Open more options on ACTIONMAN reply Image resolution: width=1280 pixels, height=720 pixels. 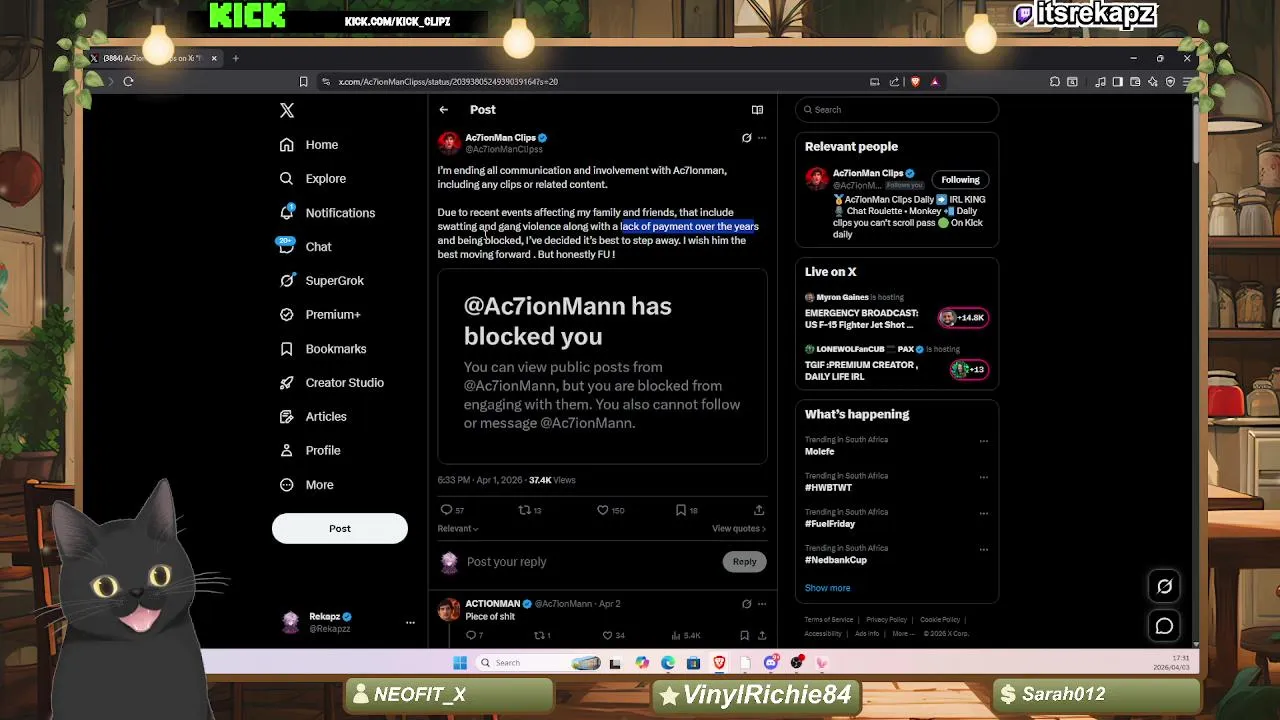click(762, 604)
